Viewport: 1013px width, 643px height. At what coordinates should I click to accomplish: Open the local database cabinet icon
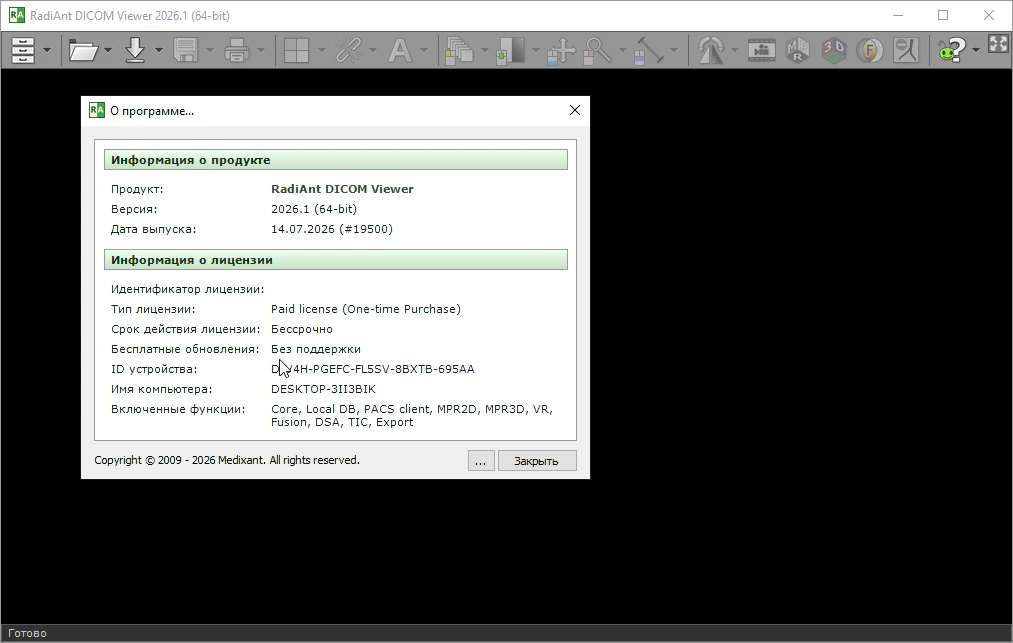(23, 50)
